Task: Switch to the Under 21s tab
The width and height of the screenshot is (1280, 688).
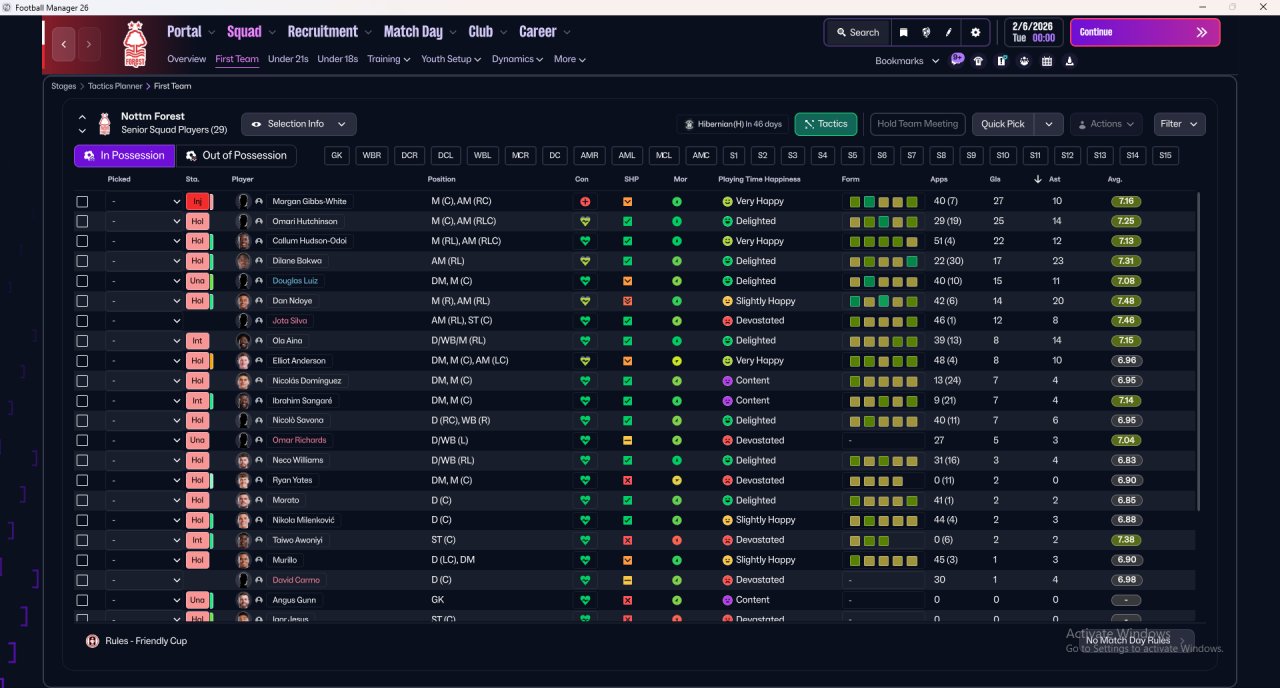Action: [x=288, y=59]
